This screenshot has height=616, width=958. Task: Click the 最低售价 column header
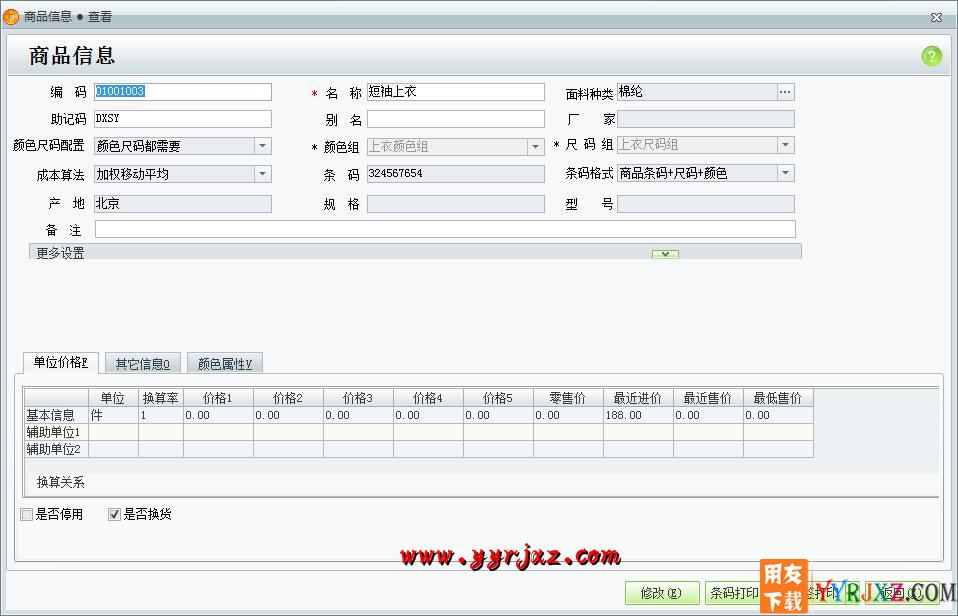pos(778,398)
